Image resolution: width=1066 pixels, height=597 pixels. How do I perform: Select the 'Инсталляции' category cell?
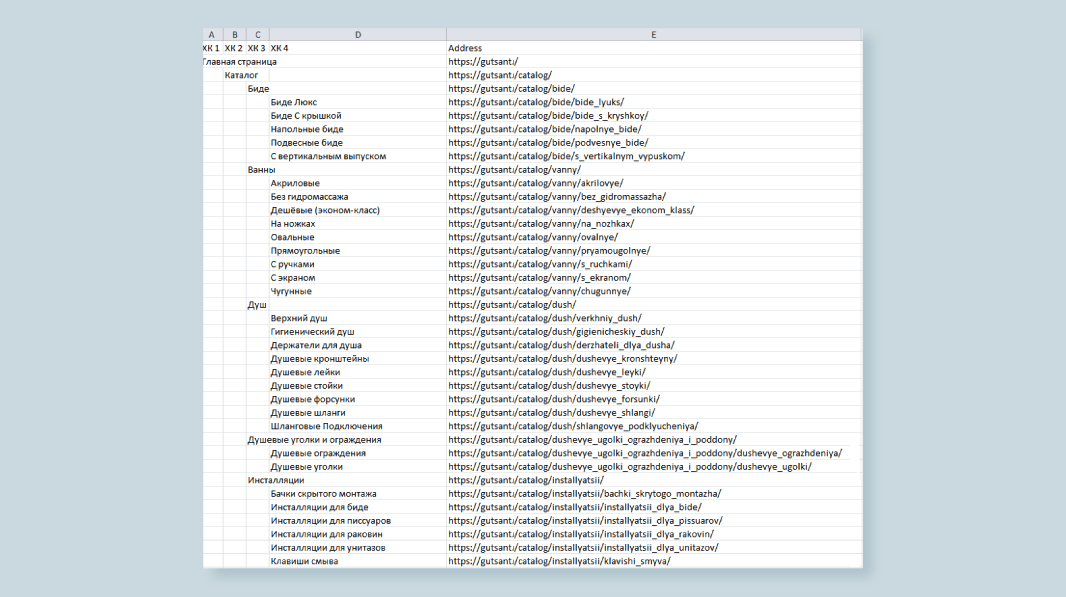tap(276, 480)
